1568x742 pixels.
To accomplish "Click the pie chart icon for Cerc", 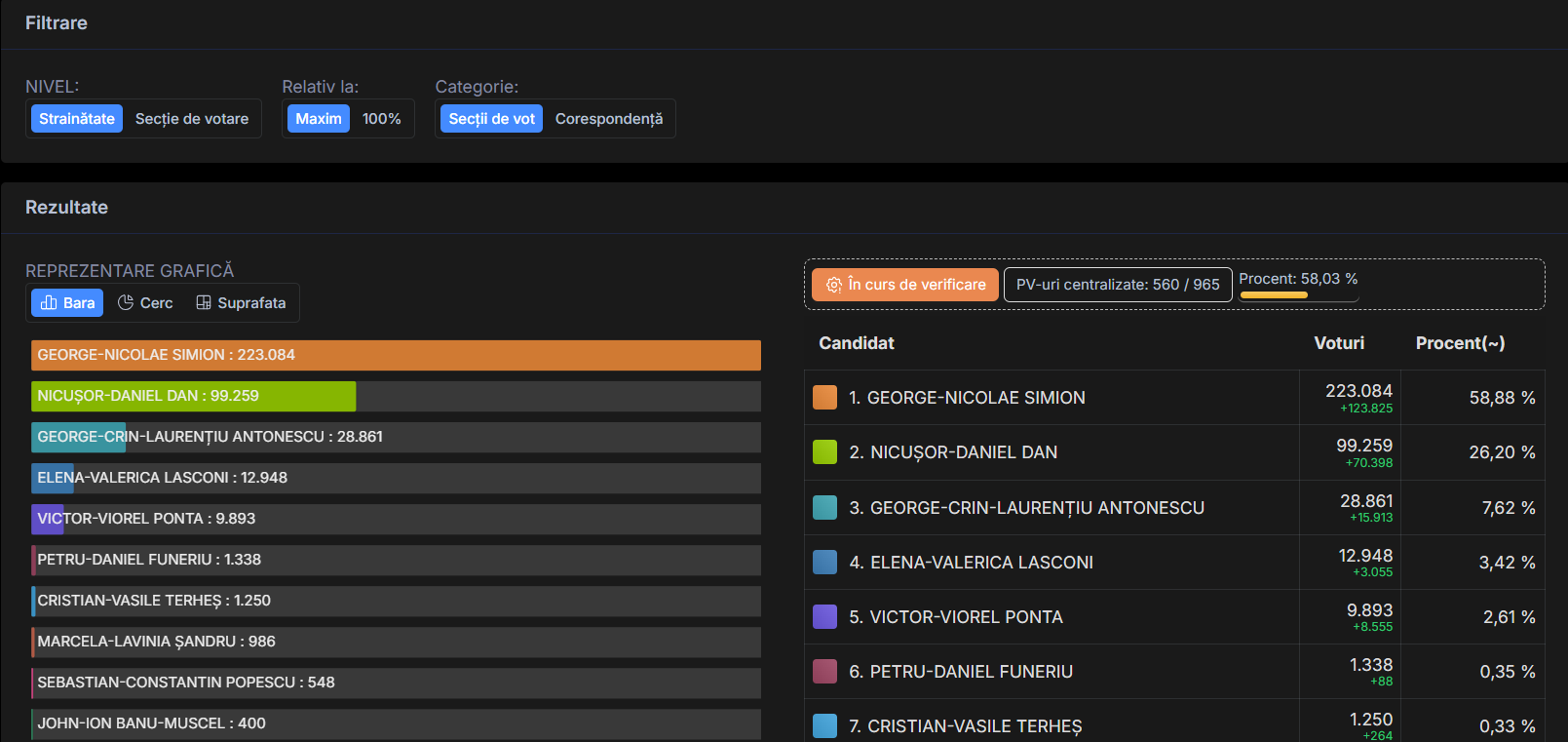I will (x=126, y=303).
